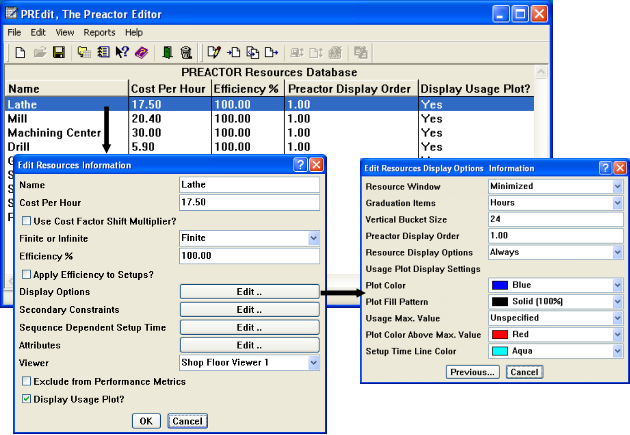Select the Machining Center row
The width and height of the screenshot is (630, 435).
(269, 133)
